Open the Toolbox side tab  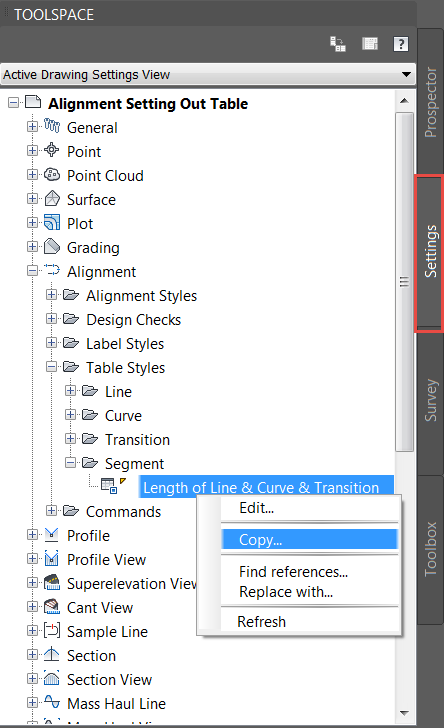[431, 549]
